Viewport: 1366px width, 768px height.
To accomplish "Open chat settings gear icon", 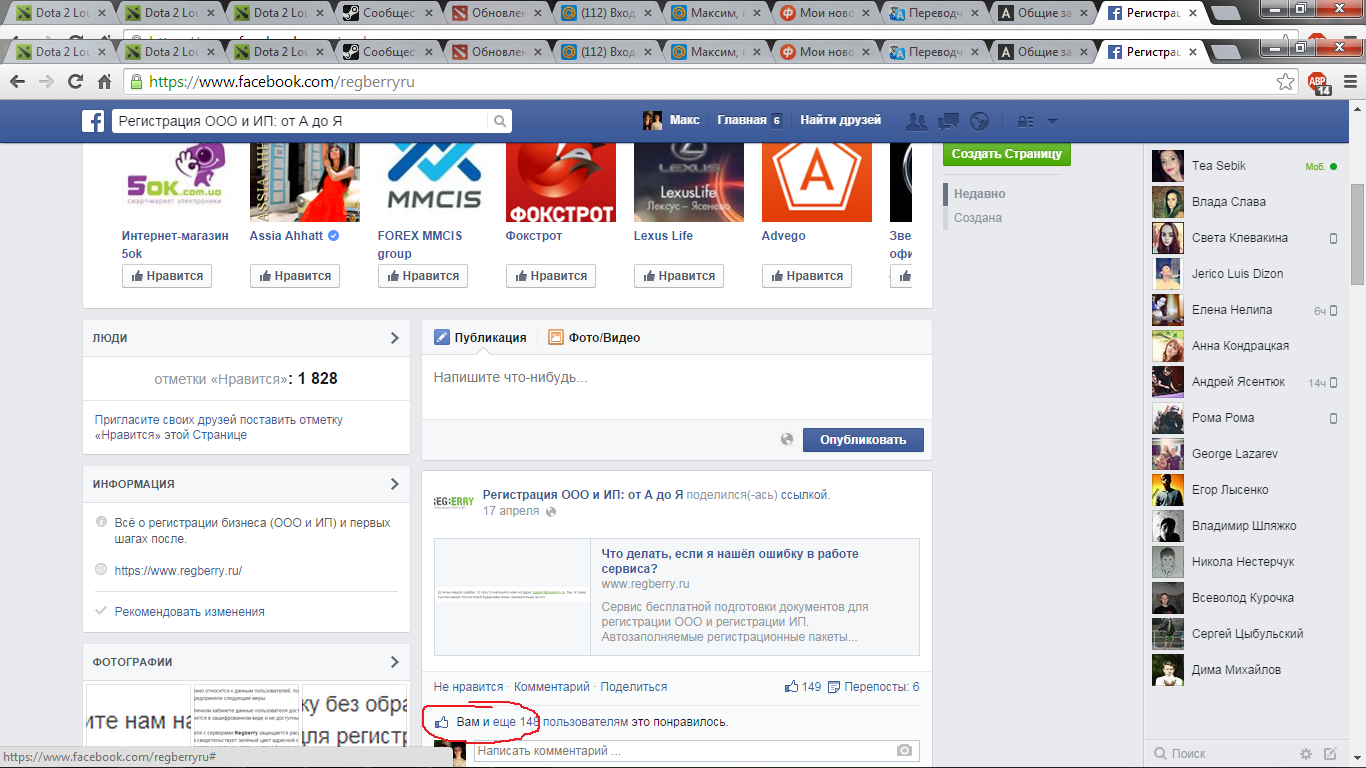I will (x=1306, y=753).
